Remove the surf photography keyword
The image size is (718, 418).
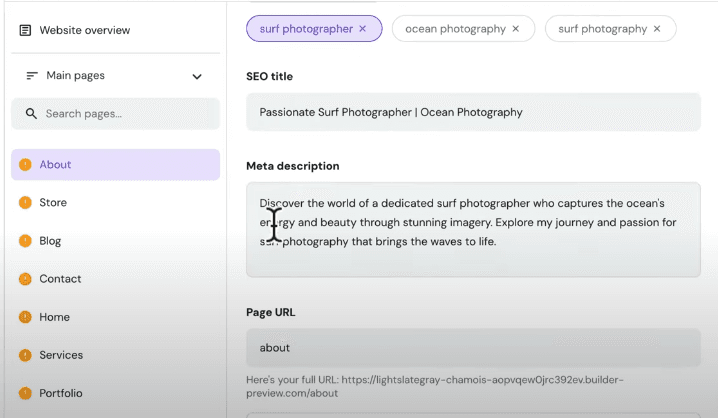[657, 29]
